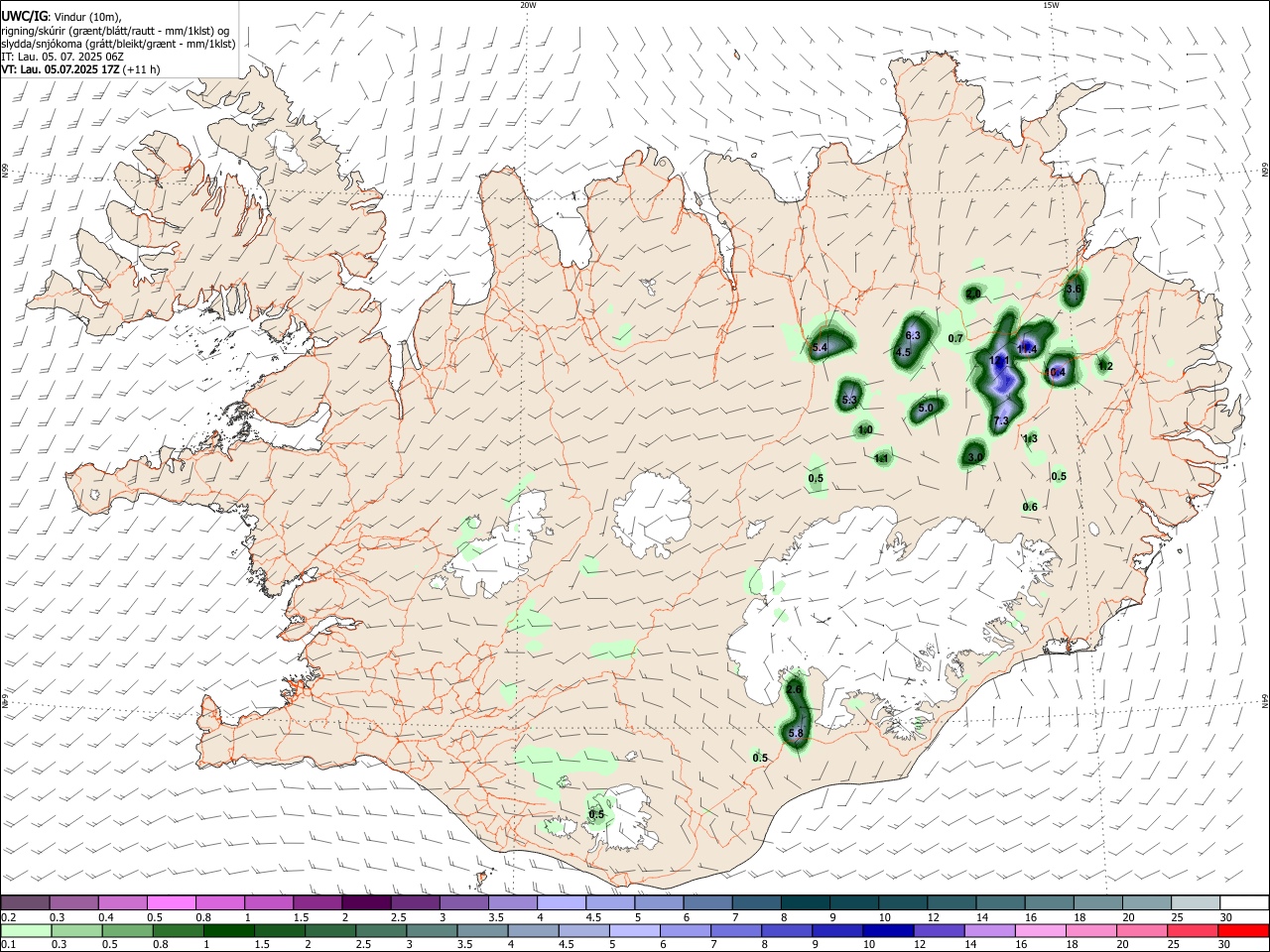The image size is (1270, 952).
Task: Select the 1.2 precipitation value
Action: tap(1105, 366)
